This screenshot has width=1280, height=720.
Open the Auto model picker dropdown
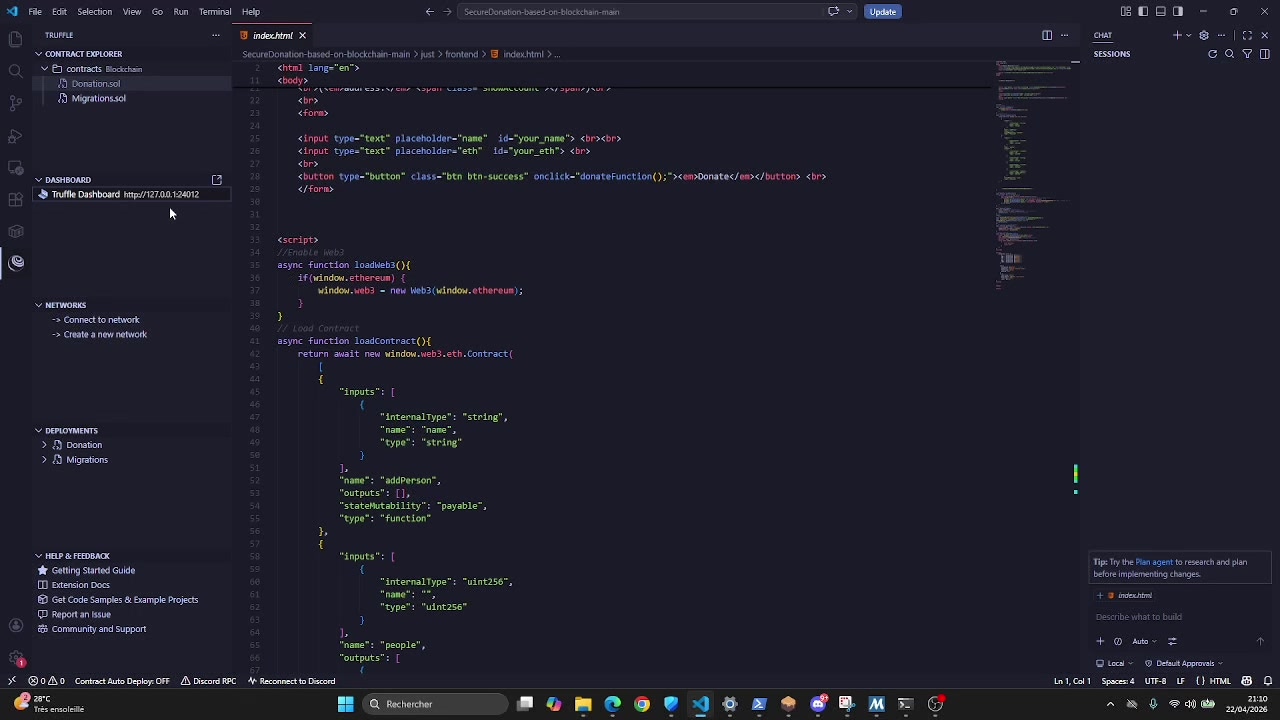[1144, 641]
